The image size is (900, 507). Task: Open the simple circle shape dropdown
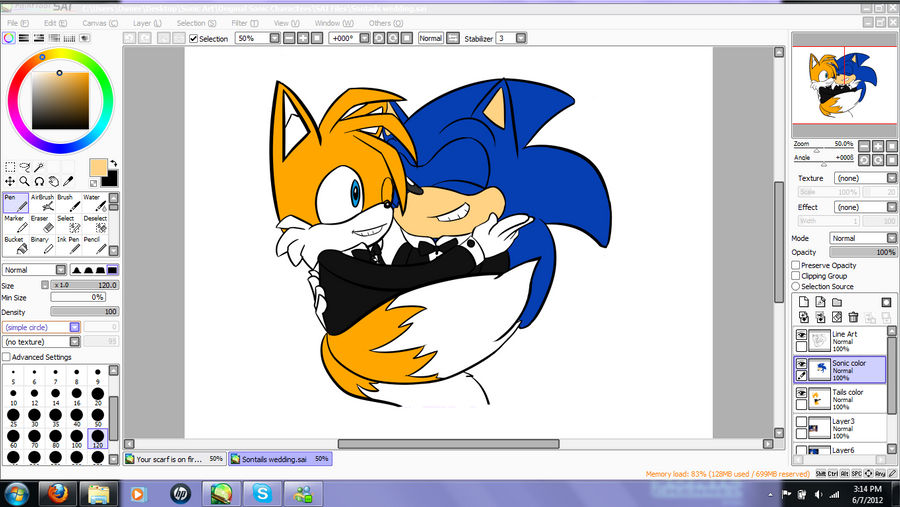[x=74, y=327]
